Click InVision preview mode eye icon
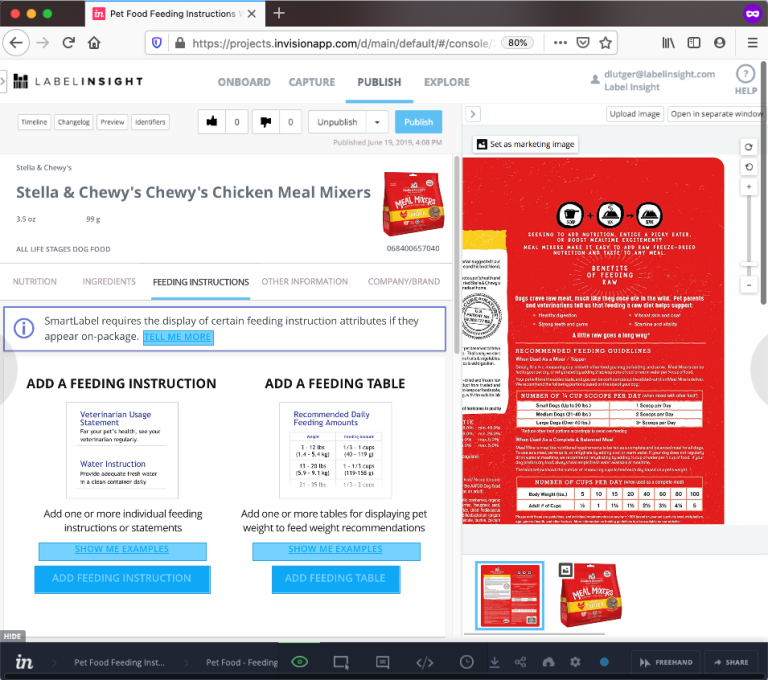The height and width of the screenshot is (680, 768). [299, 662]
